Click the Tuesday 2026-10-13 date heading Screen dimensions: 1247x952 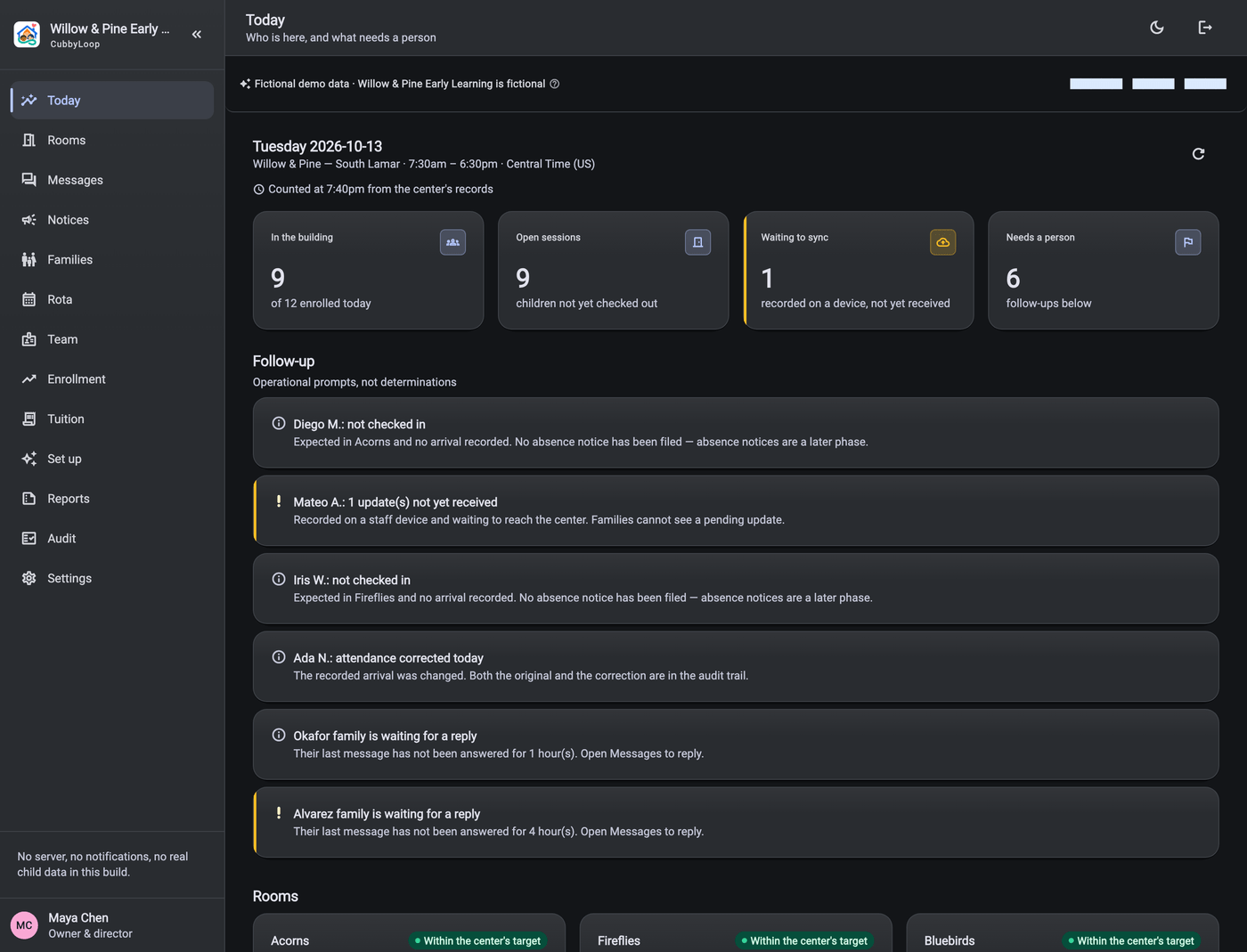tap(317, 146)
